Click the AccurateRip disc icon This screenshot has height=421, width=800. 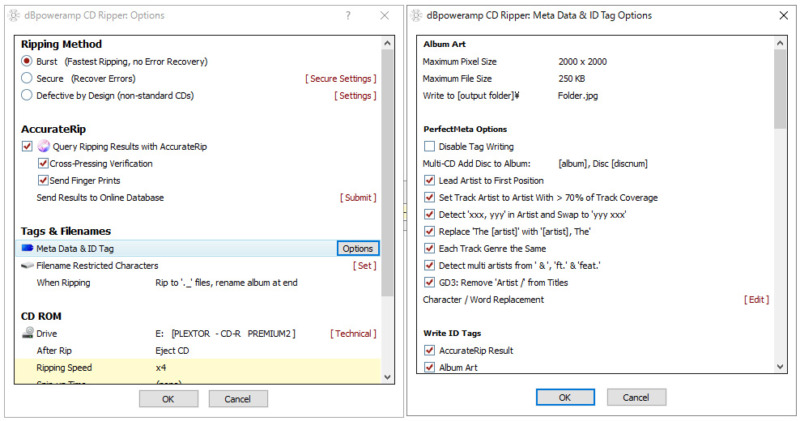[x=44, y=146]
